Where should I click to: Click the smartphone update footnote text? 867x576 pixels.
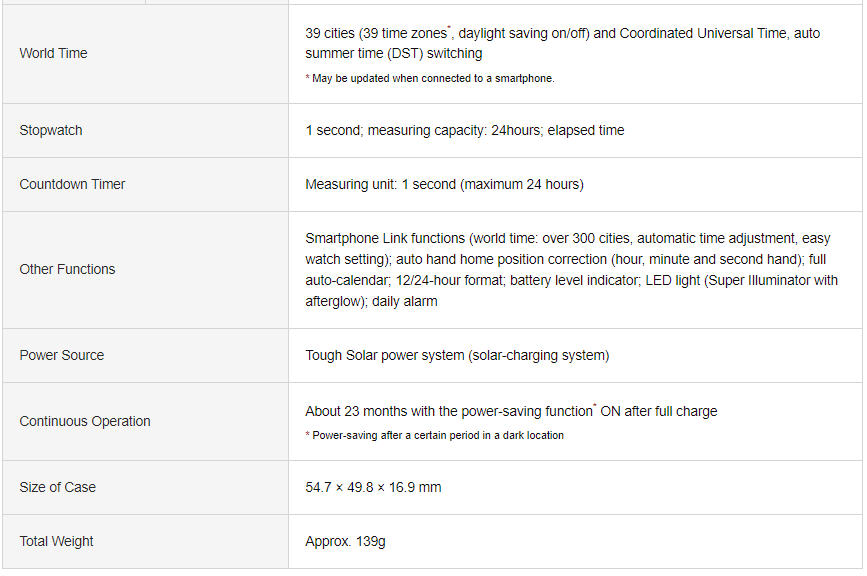[430, 78]
